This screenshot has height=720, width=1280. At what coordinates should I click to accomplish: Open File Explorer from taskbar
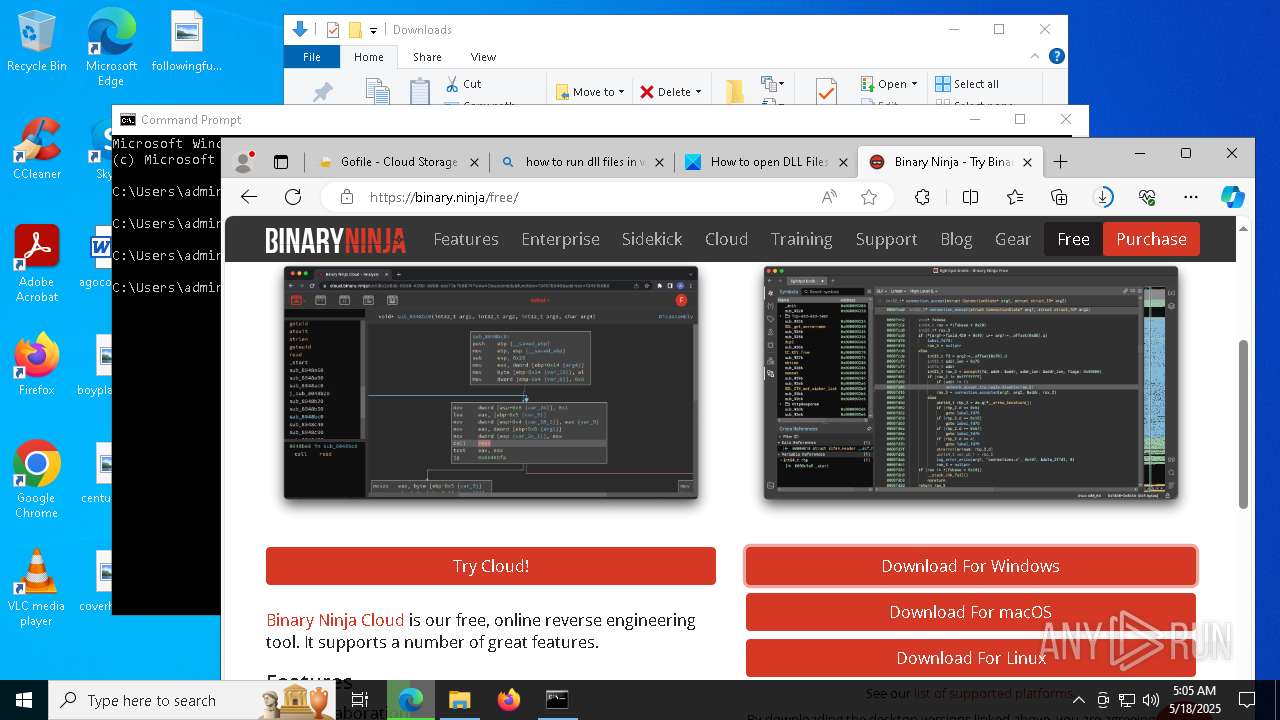[459, 700]
